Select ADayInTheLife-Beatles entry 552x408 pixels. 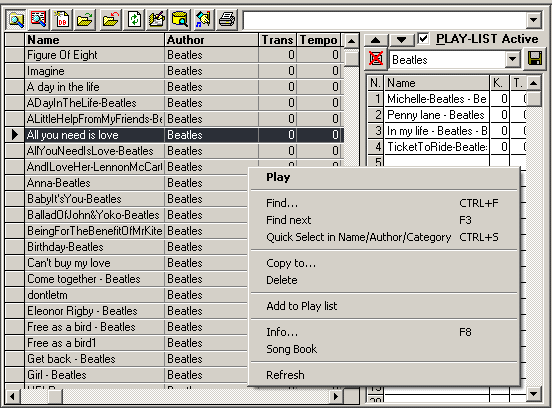[94, 103]
